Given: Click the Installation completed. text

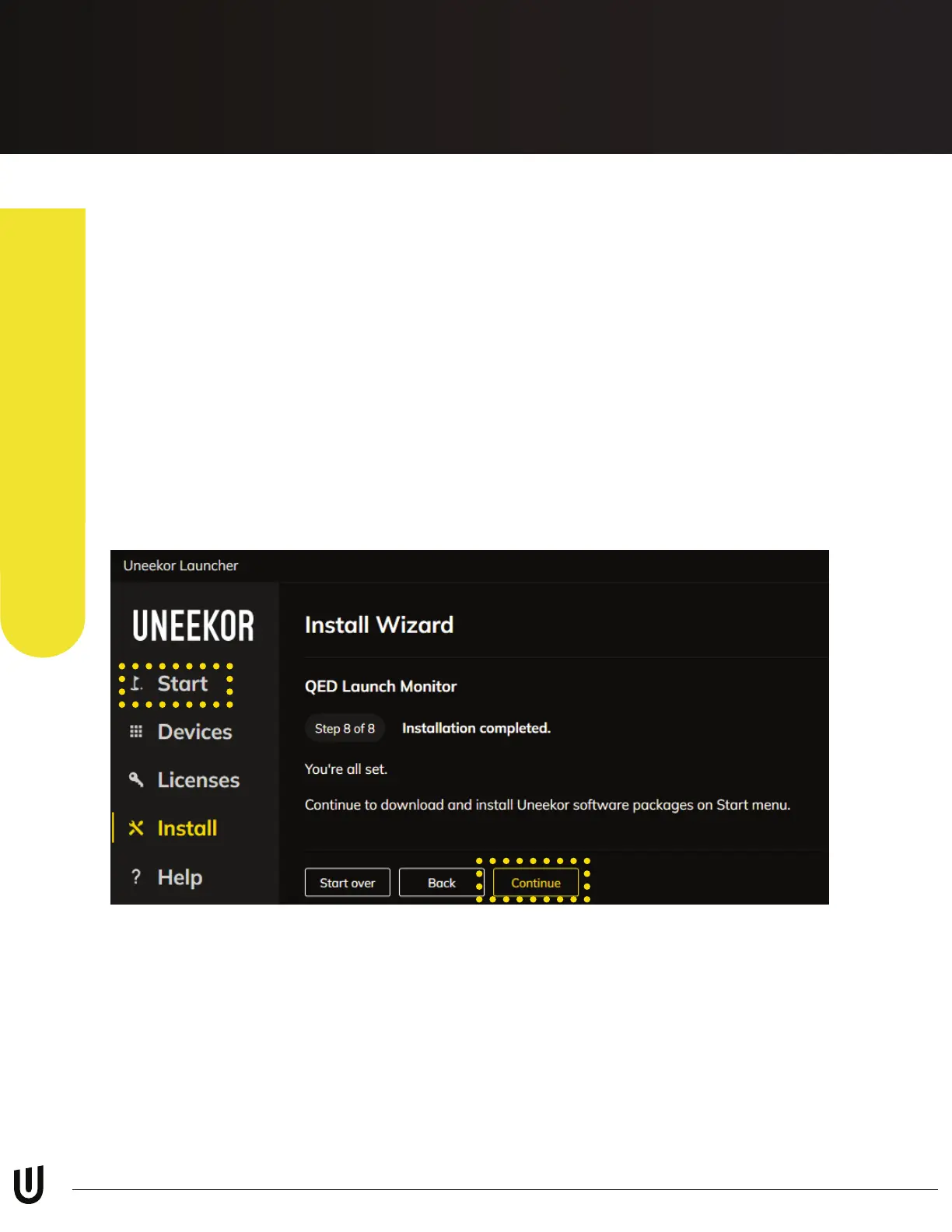Looking at the screenshot, I should [x=476, y=729].
